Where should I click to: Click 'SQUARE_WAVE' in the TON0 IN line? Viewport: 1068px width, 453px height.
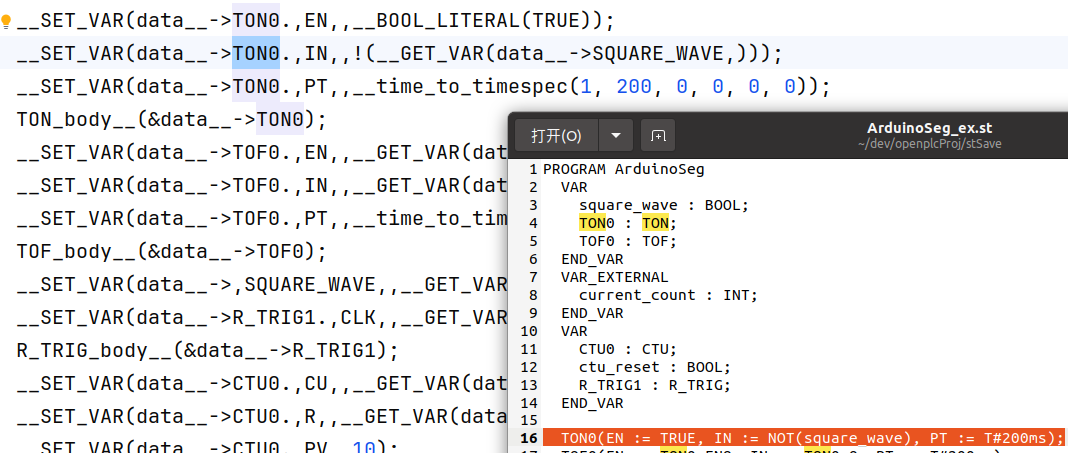tap(659, 54)
